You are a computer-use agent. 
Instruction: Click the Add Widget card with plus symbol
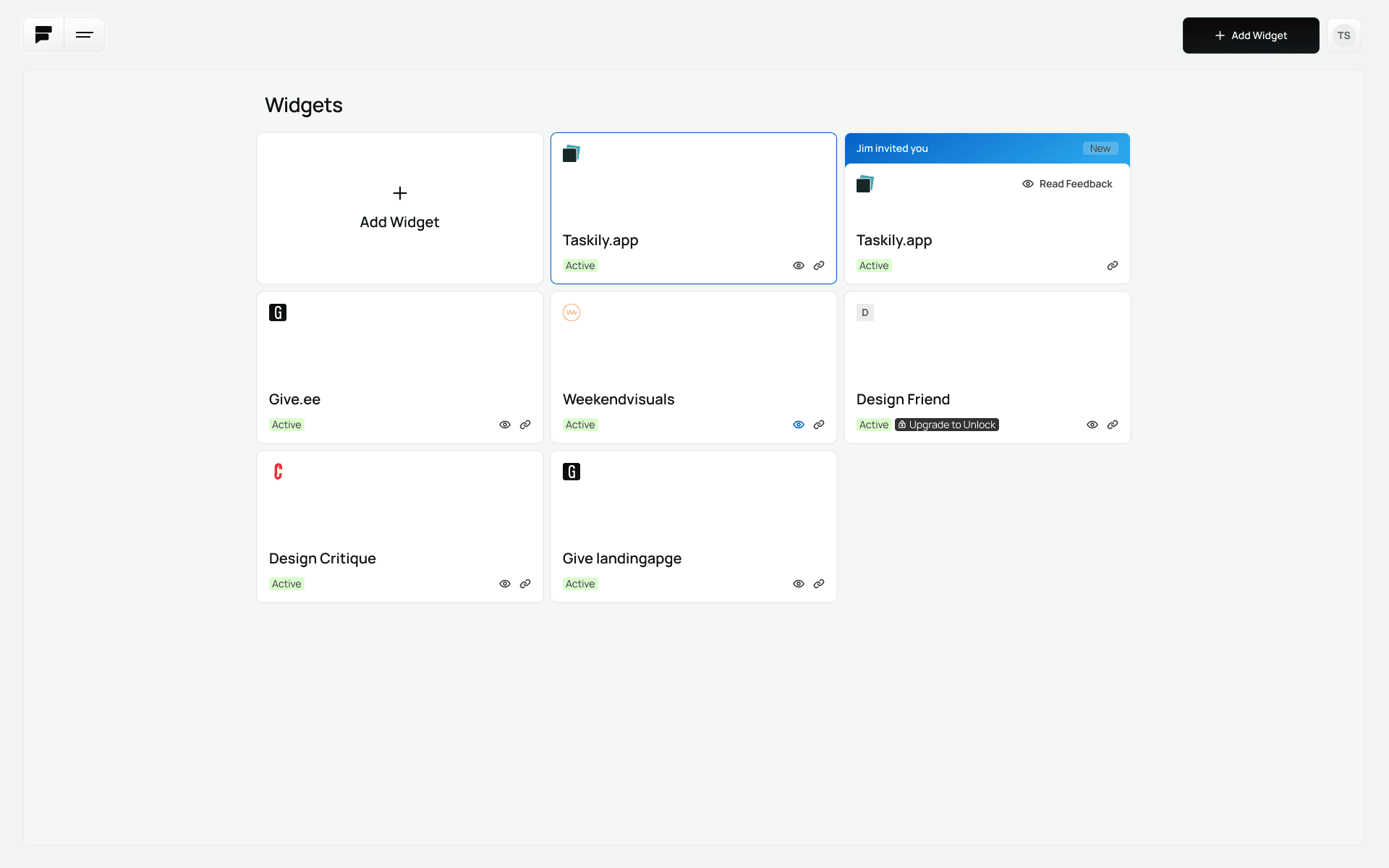(x=399, y=208)
